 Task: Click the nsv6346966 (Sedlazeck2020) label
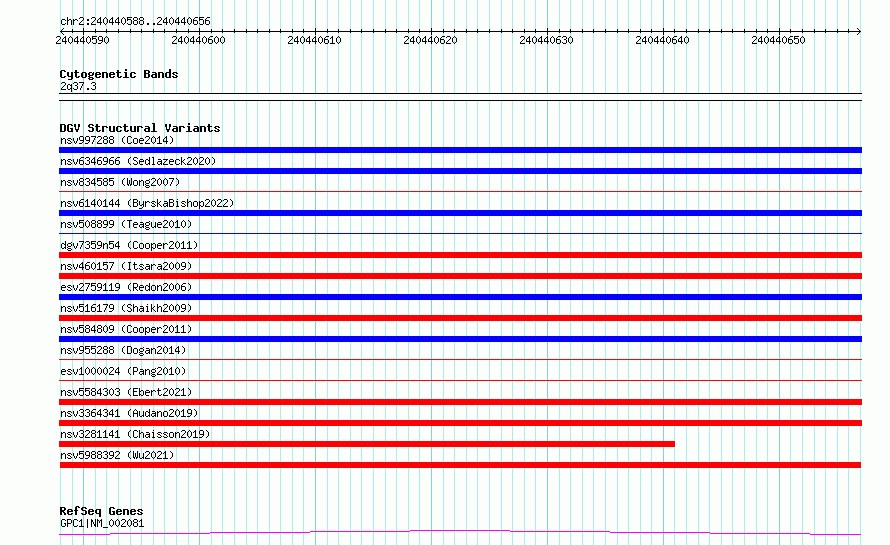138,161
